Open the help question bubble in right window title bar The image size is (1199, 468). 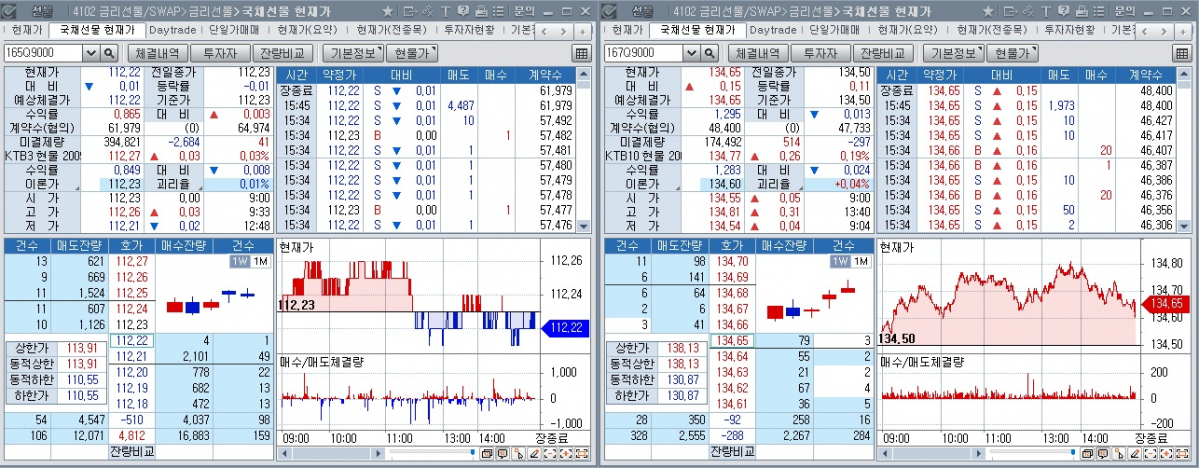(1064, 11)
